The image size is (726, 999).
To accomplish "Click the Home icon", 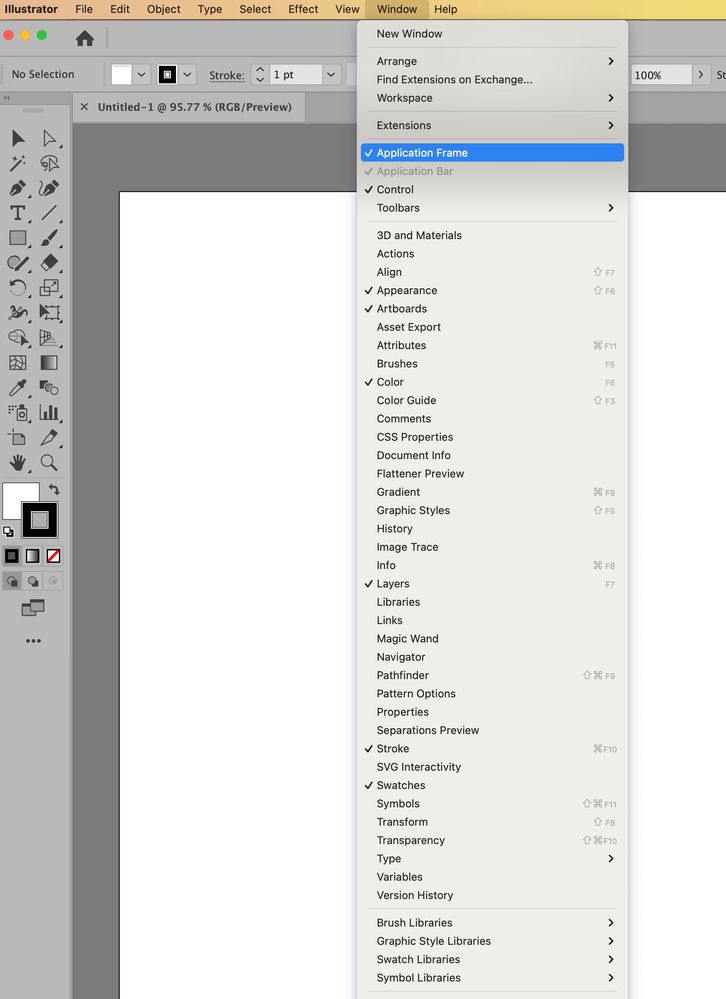I will pos(85,38).
